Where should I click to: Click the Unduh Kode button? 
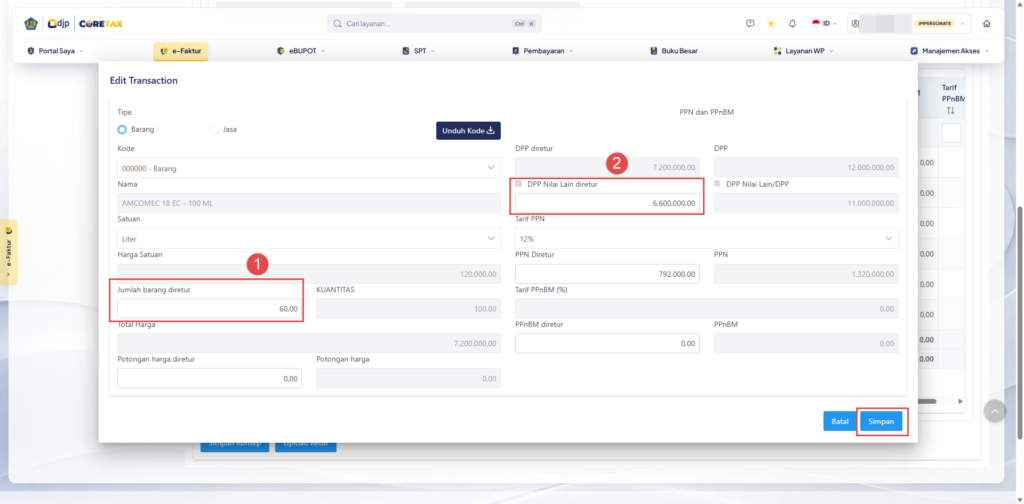tap(468, 130)
